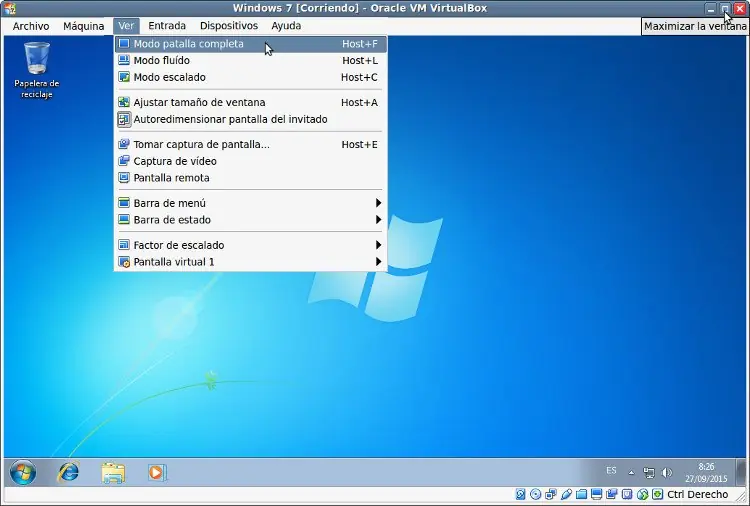Select Modo patalla completa in Ver menu
This screenshot has height=506, width=750.
pyautogui.click(x=251, y=44)
